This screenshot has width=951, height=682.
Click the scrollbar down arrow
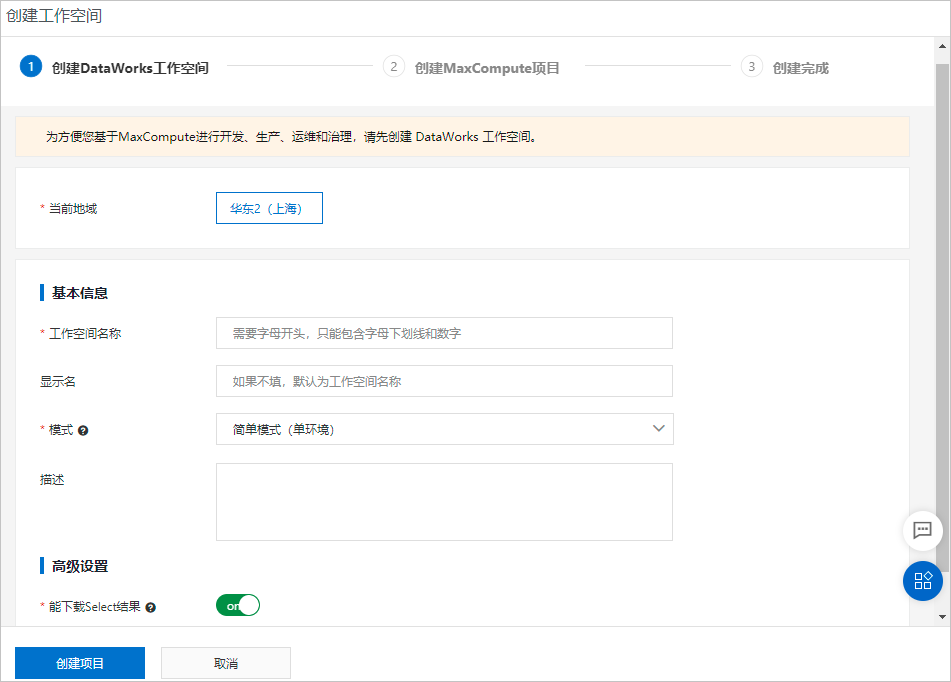click(942, 617)
